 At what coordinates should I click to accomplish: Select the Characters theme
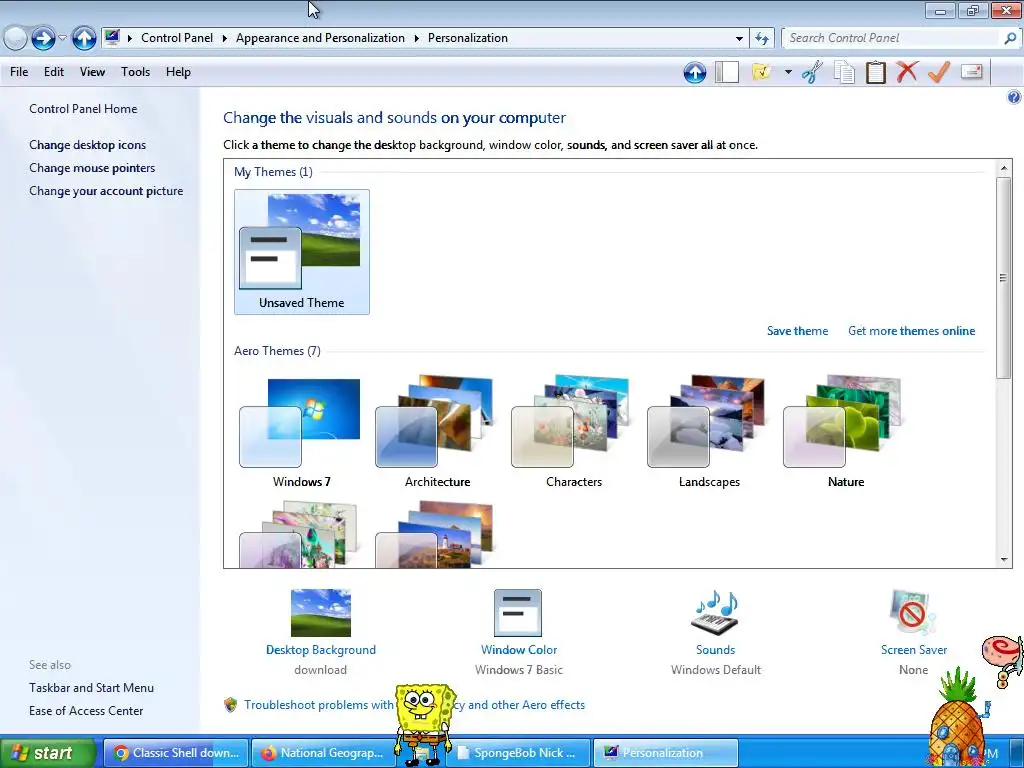573,432
